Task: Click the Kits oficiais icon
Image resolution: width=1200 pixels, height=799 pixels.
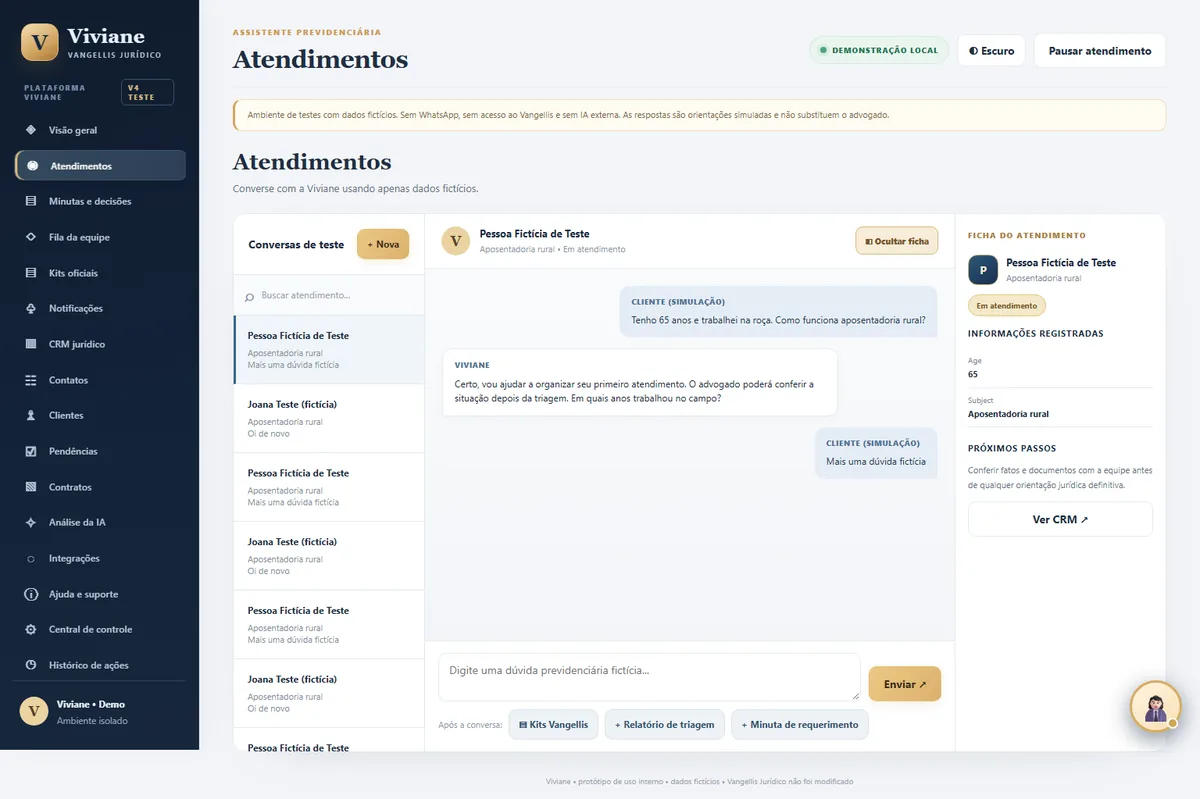Action: click(31, 273)
